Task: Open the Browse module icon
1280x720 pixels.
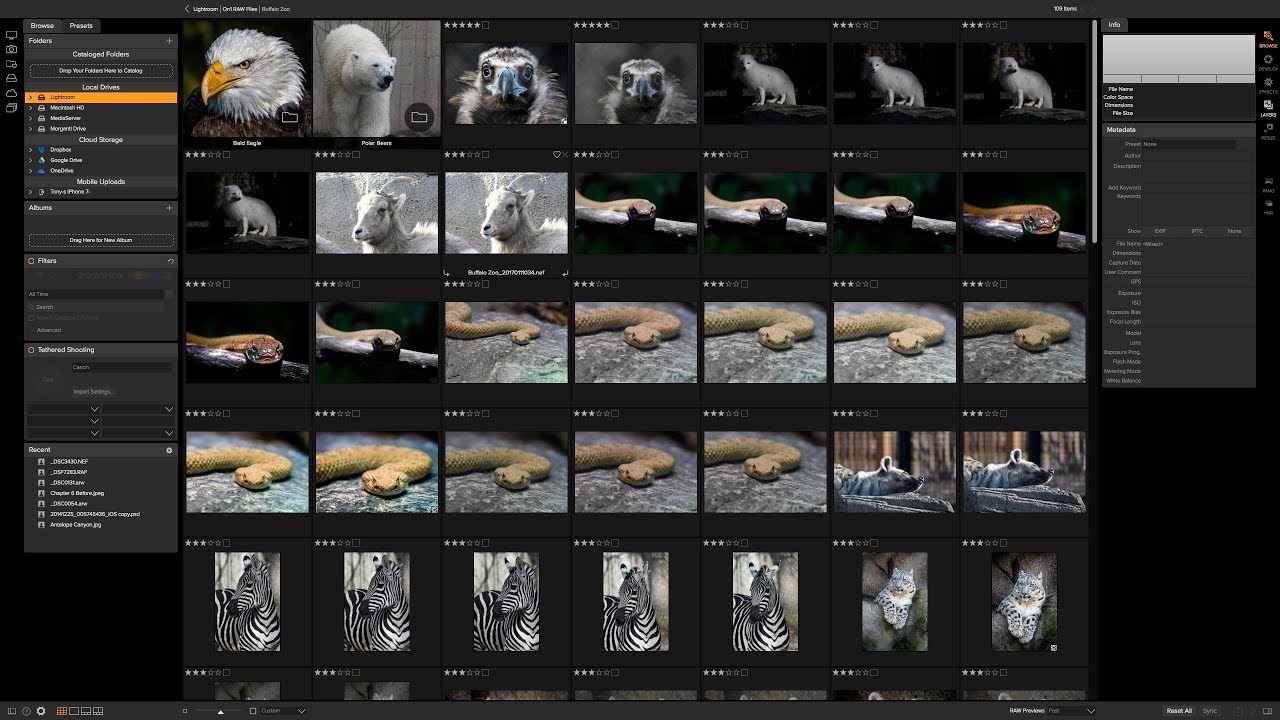Action: (1268, 38)
